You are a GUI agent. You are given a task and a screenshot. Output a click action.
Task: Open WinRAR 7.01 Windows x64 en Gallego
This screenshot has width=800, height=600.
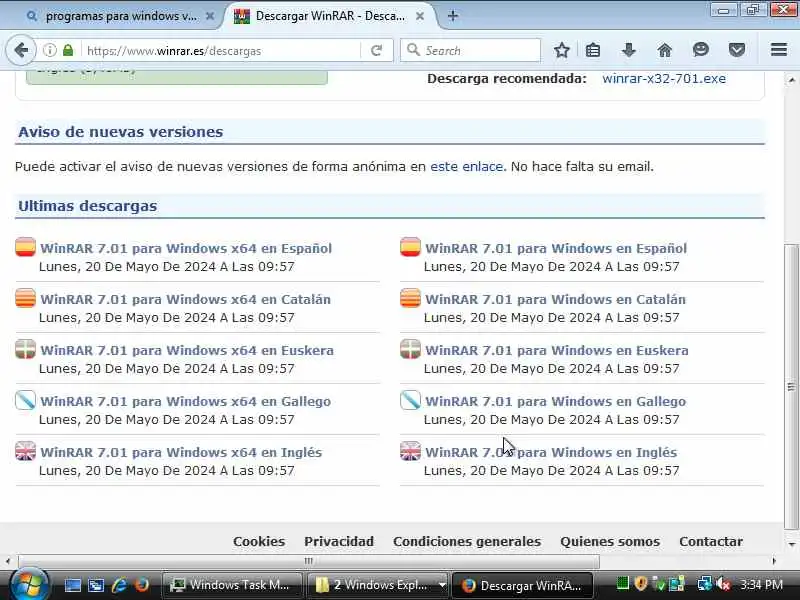click(185, 402)
